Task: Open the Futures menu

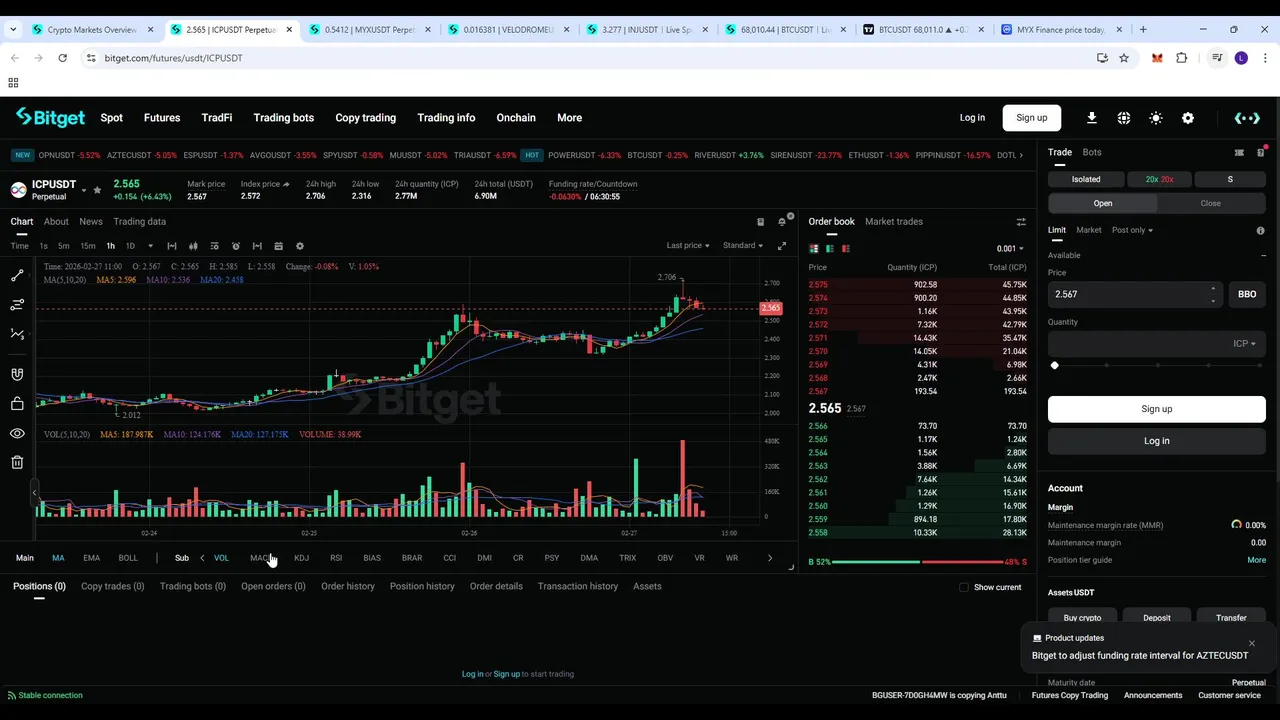Action: (162, 118)
